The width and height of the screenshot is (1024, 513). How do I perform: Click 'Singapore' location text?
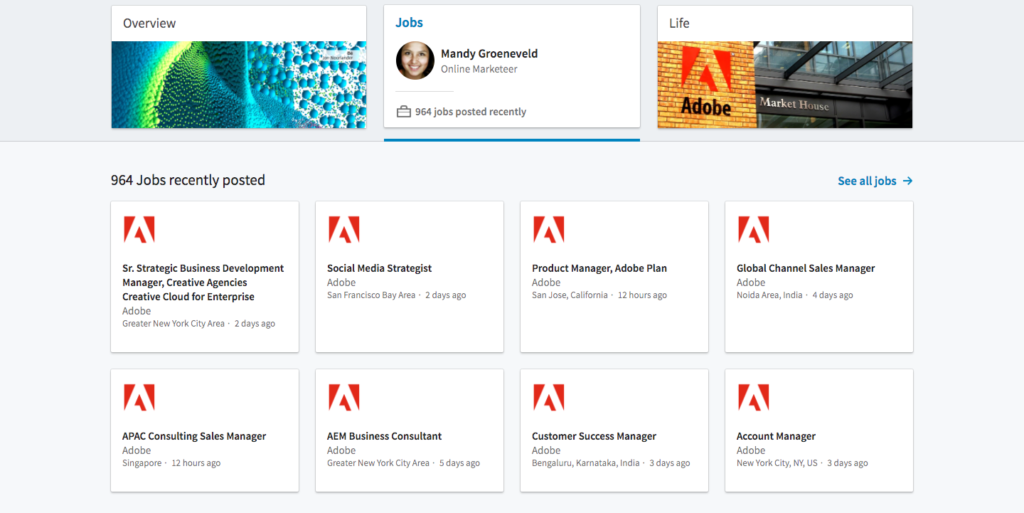(142, 463)
